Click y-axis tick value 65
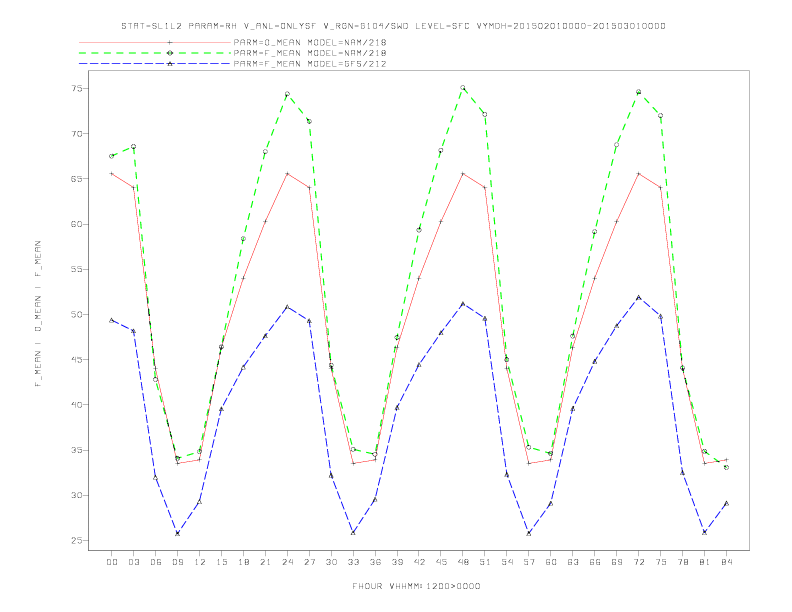Screen dimensions: 792x612 [x=77, y=179]
